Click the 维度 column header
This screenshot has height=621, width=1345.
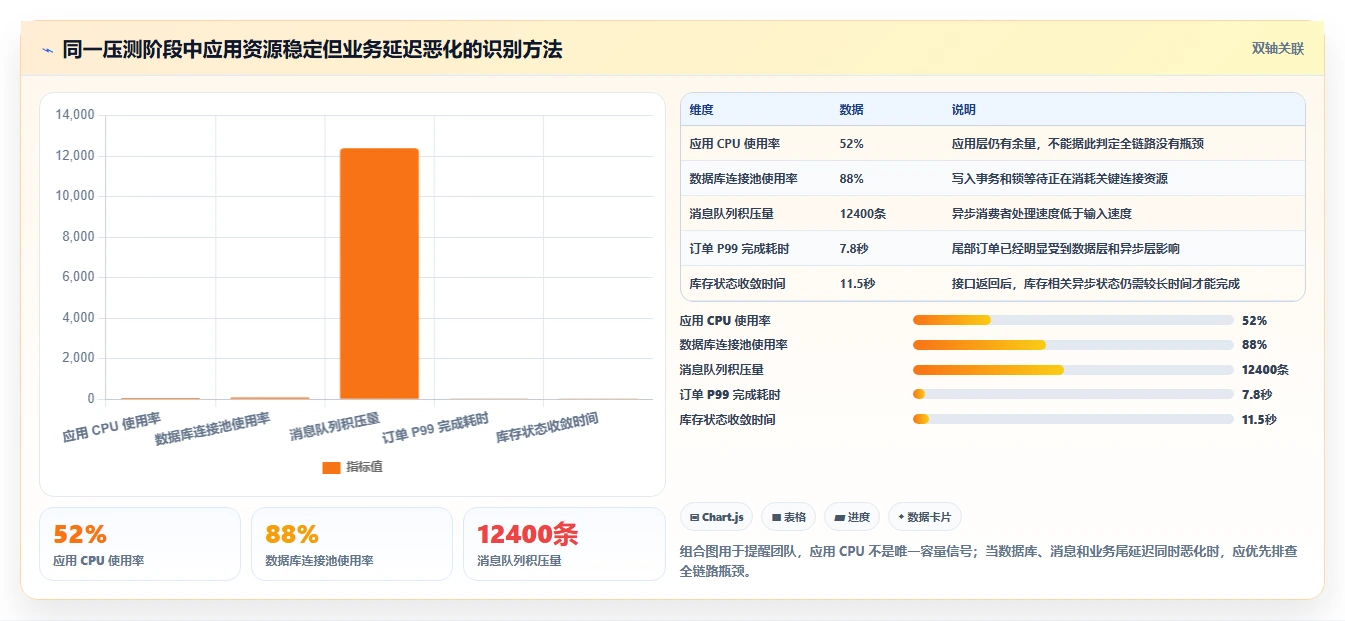[702, 110]
